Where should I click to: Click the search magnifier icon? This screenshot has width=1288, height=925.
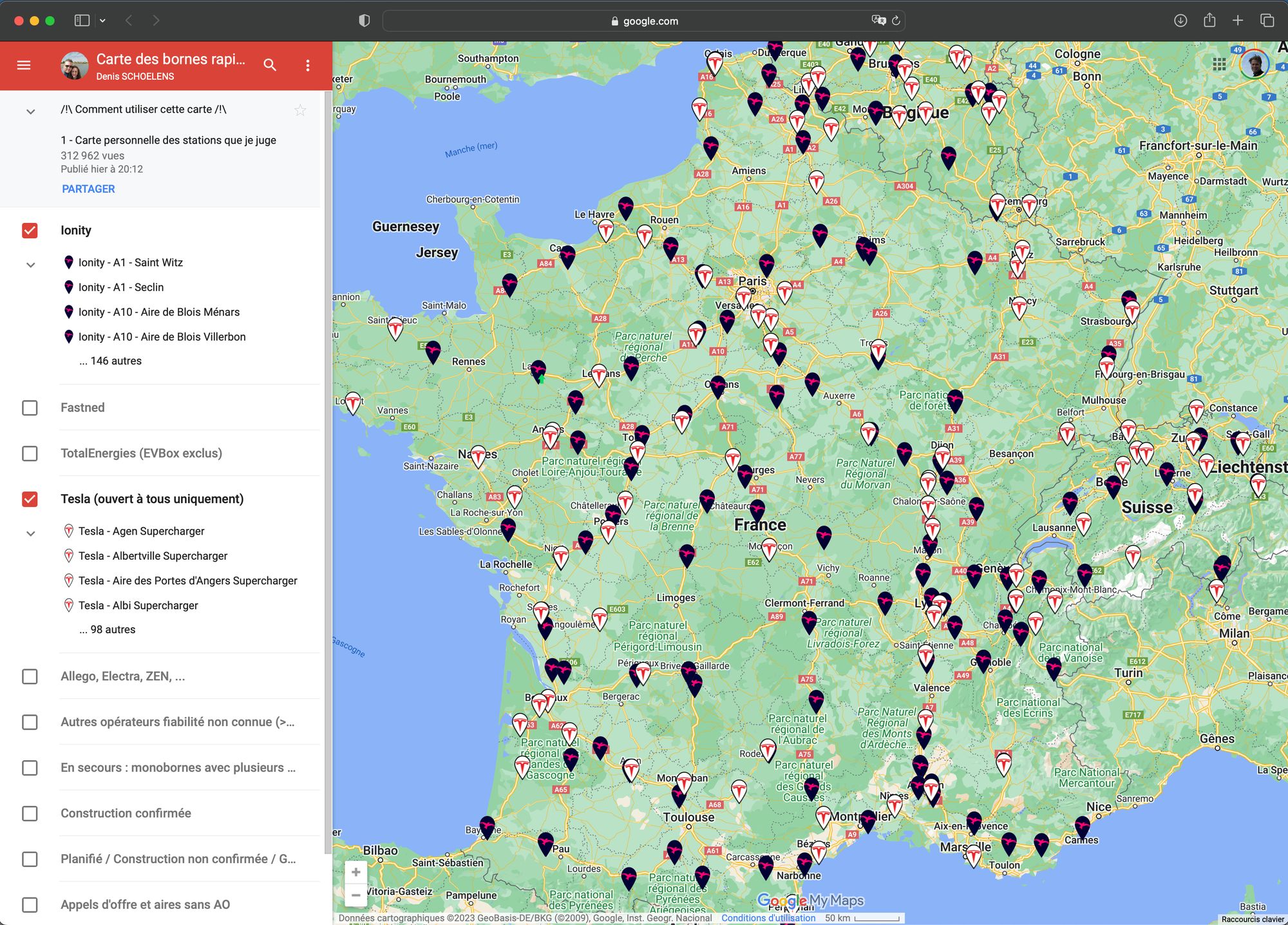[270, 65]
